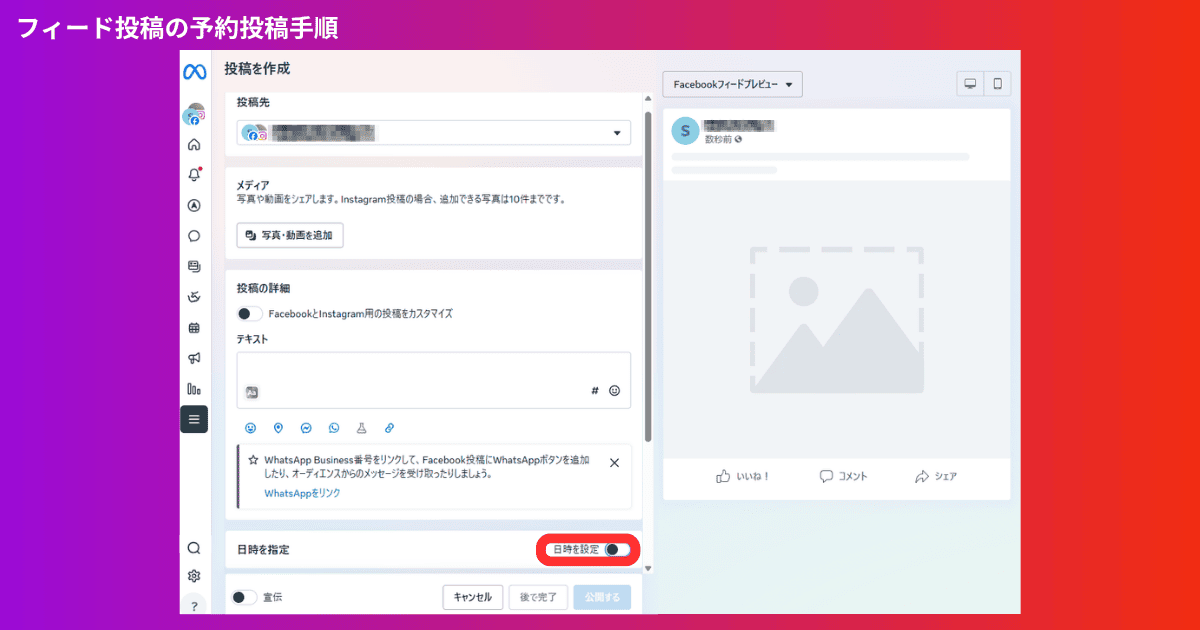Open the ads megaphone icon in sidebar
1200x630 pixels.
click(x=194, y=358)
